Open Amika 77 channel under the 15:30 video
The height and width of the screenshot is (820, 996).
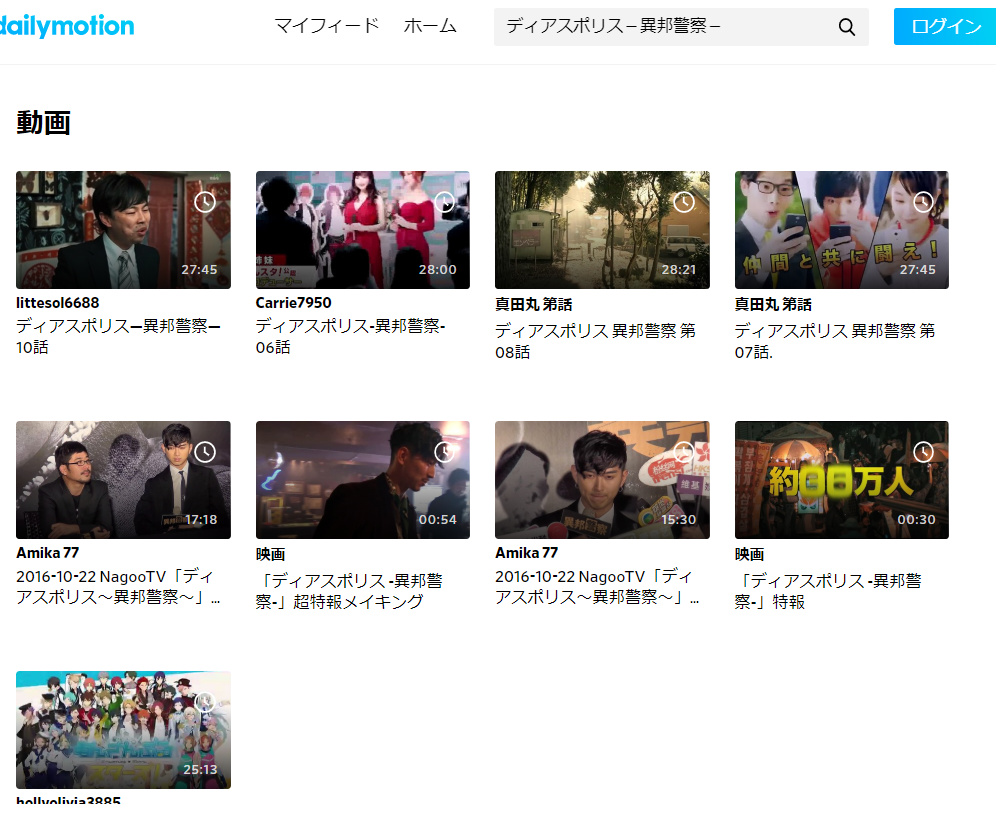(x=527, y=553)
